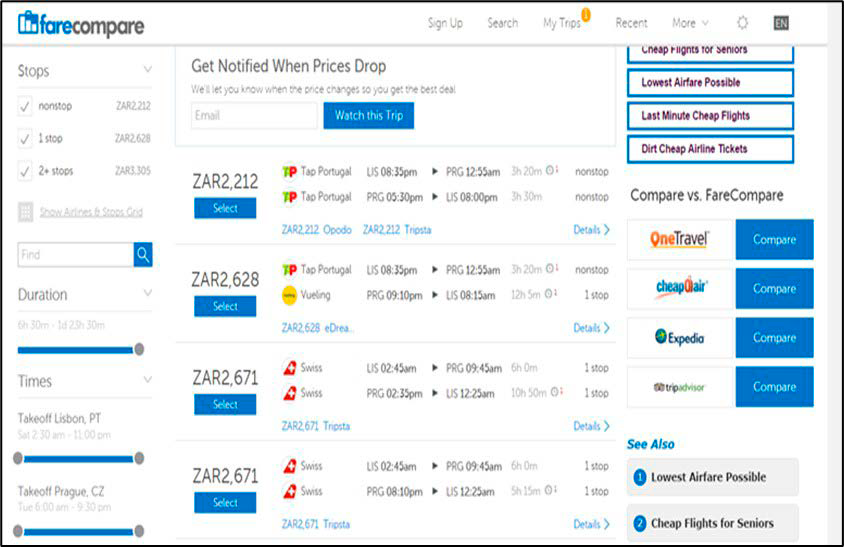Click the FareCompare logo

click(x=81, y=24)
